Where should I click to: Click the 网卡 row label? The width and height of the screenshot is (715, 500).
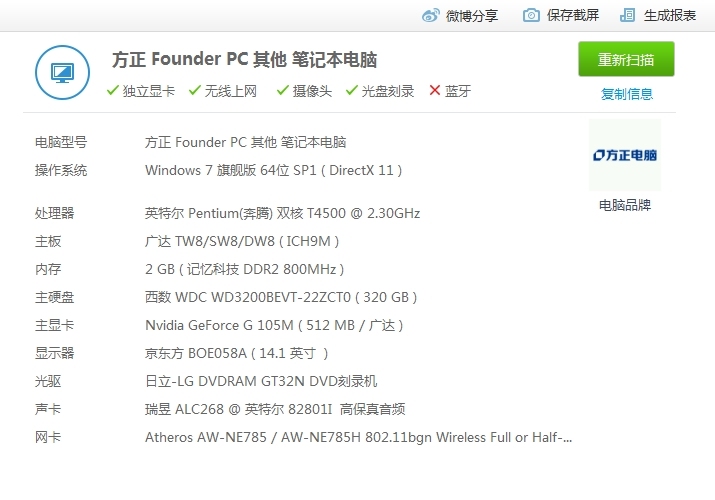click(48, 438)
